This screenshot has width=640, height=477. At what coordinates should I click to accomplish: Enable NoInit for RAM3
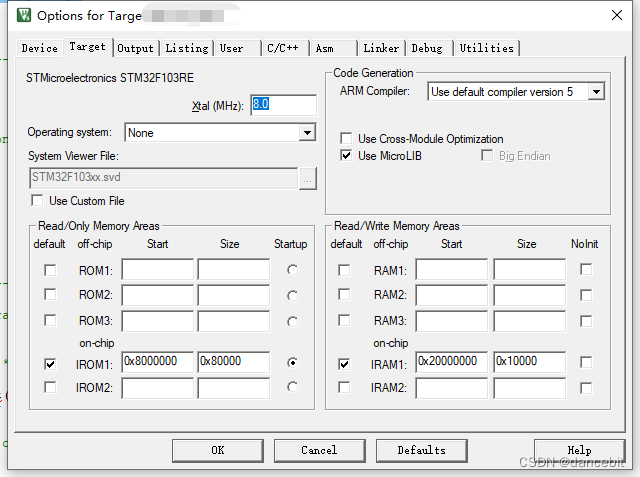point(586,321)
